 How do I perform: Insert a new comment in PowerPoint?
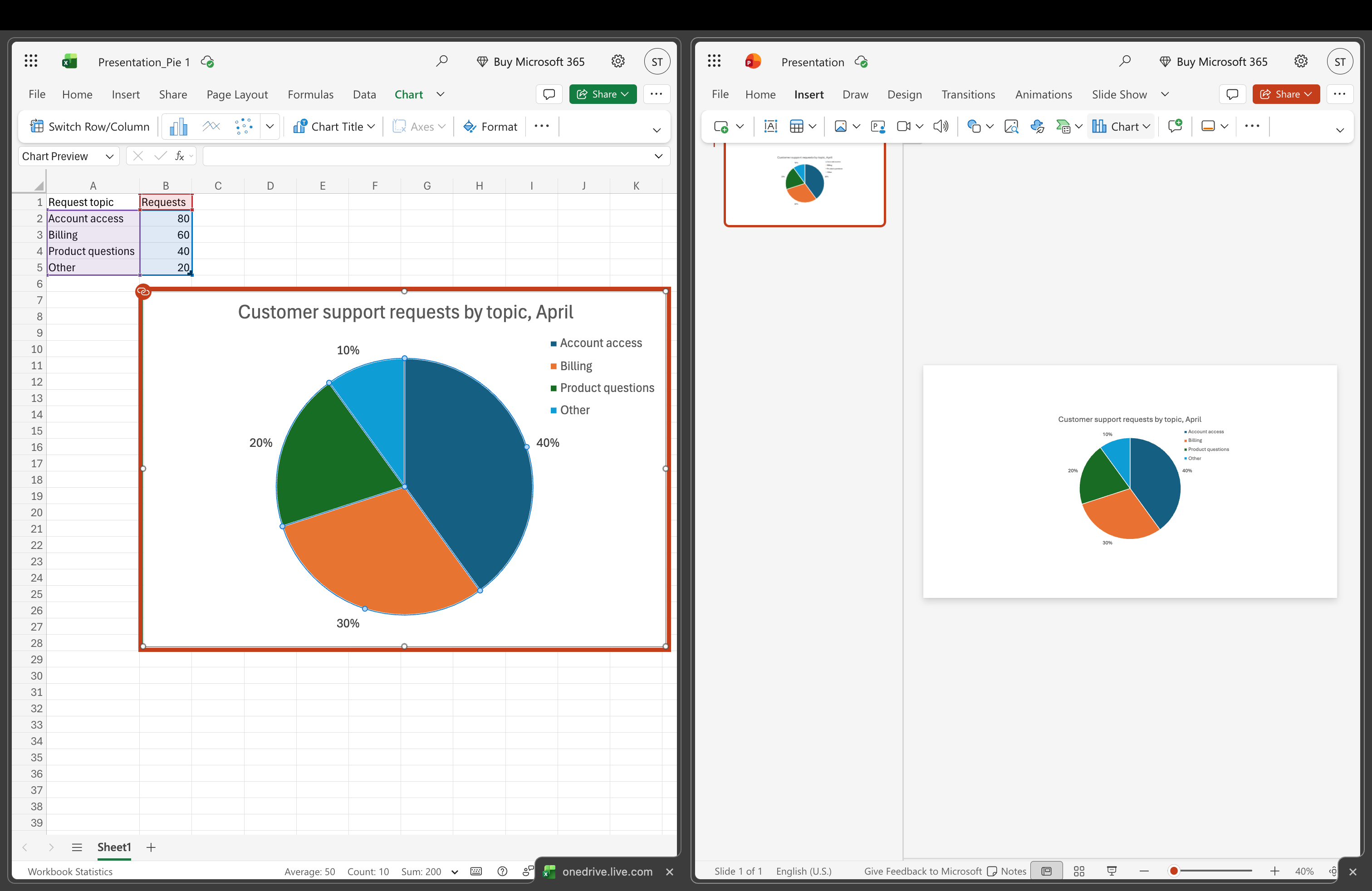pyautogui.click(x=1174, y=126)
